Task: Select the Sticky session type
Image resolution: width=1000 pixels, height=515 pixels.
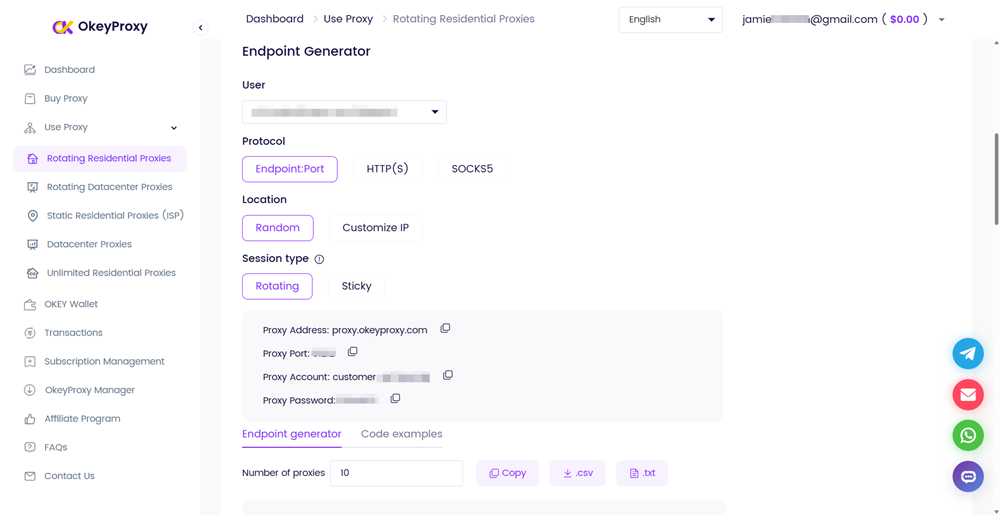Action: pos(357,286)
